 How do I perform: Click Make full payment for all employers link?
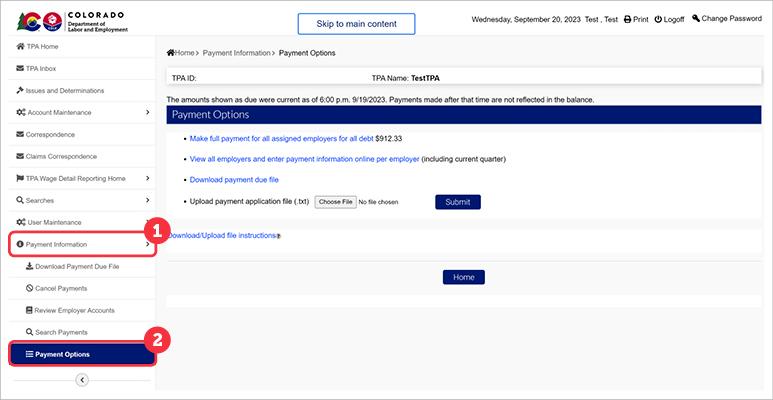281,138
